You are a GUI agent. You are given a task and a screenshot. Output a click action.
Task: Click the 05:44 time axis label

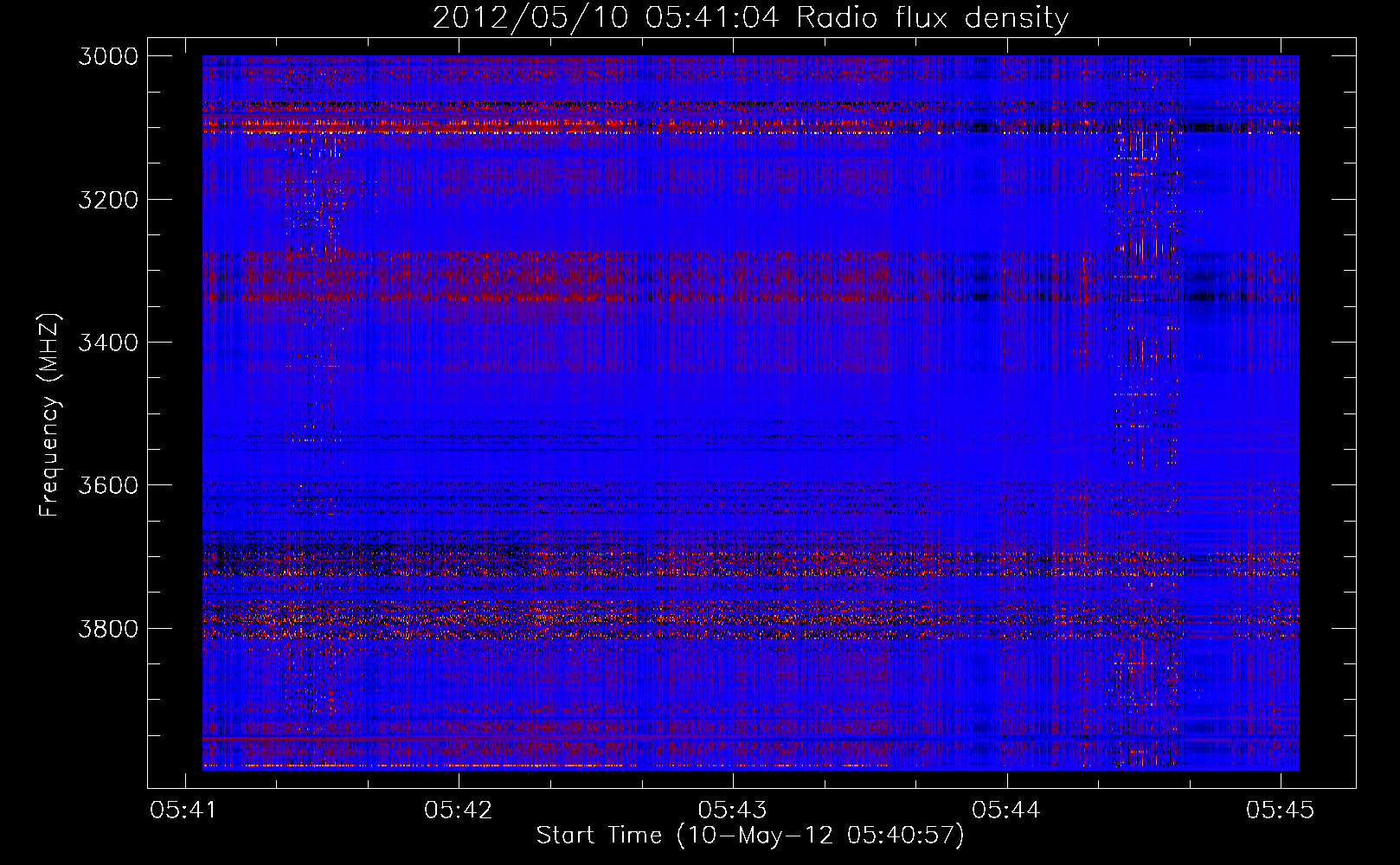[1005, 810]
